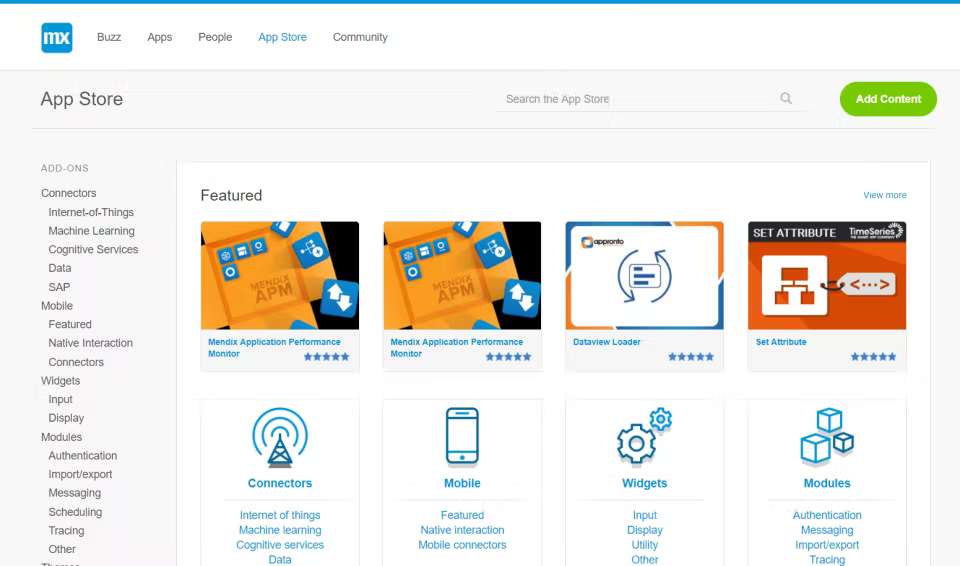Open the Mobile phone icon

(x=462, y=437)
